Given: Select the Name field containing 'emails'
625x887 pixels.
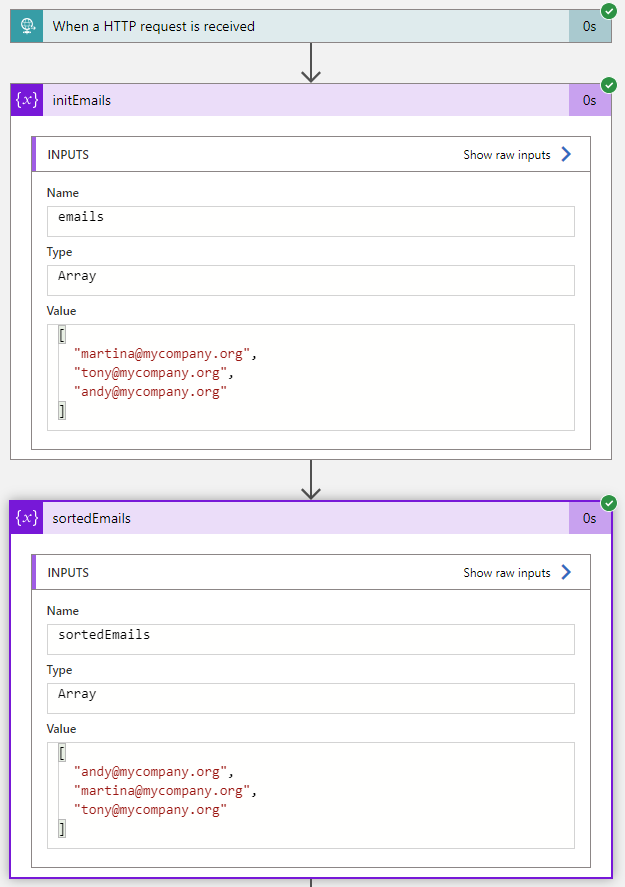Looking at the screenshot, I should (310, 221).
